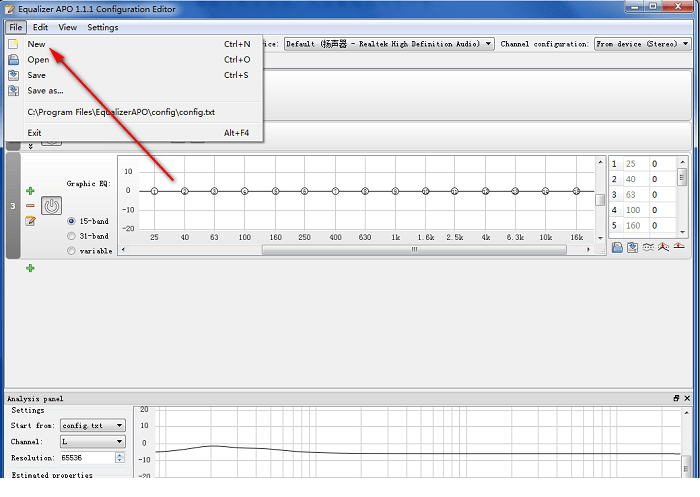700x497 pixels.
Task: Click the filter number 3 handle
Action: point(13,206)
